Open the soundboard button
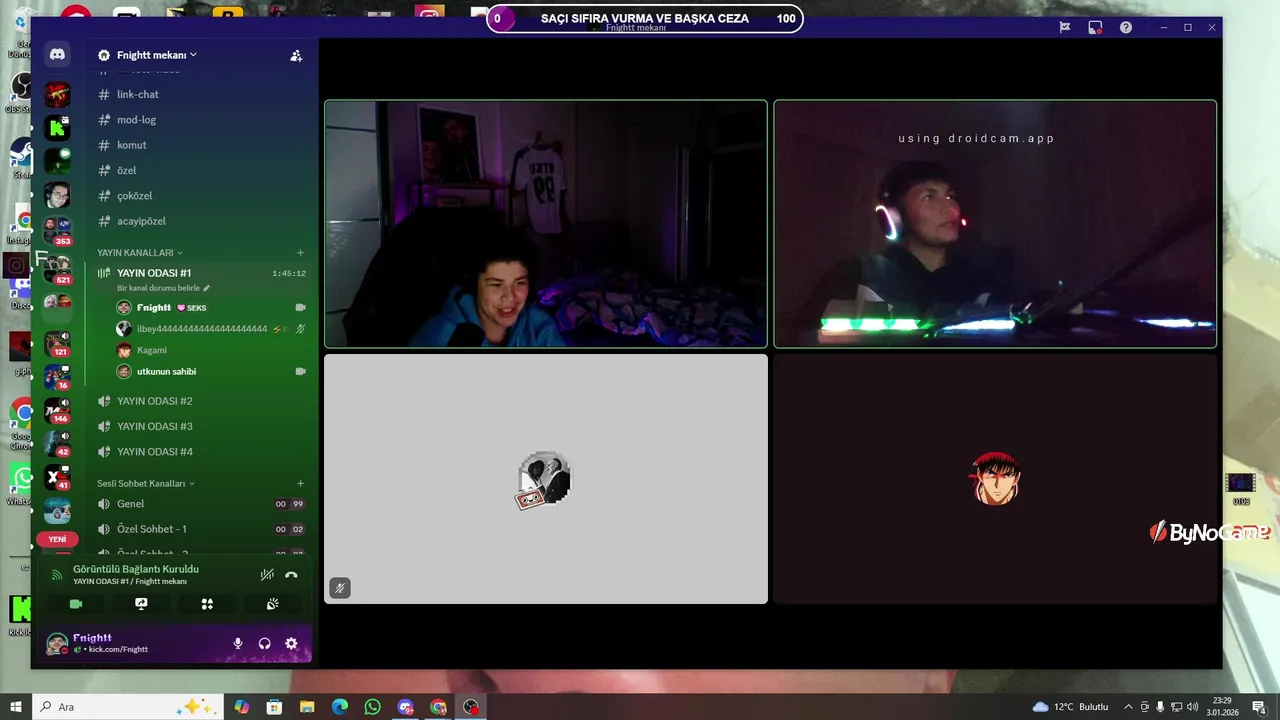 pos(272,604)
